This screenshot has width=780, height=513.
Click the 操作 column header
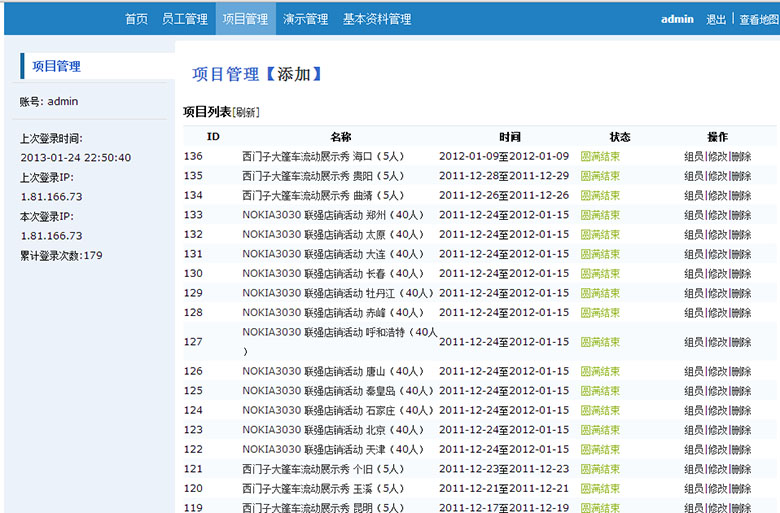(717, 137)
